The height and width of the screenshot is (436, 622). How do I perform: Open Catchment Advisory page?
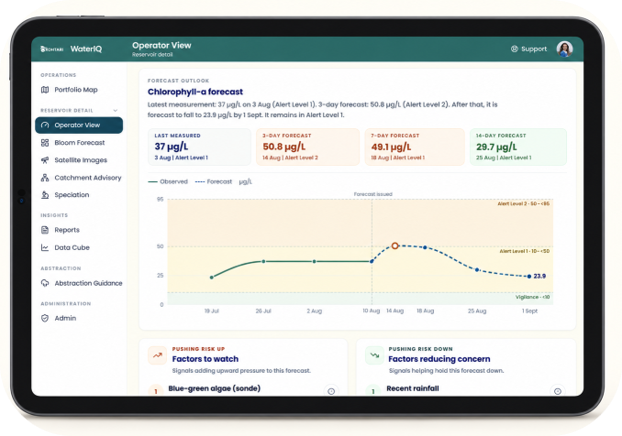[x=79, y=177]
